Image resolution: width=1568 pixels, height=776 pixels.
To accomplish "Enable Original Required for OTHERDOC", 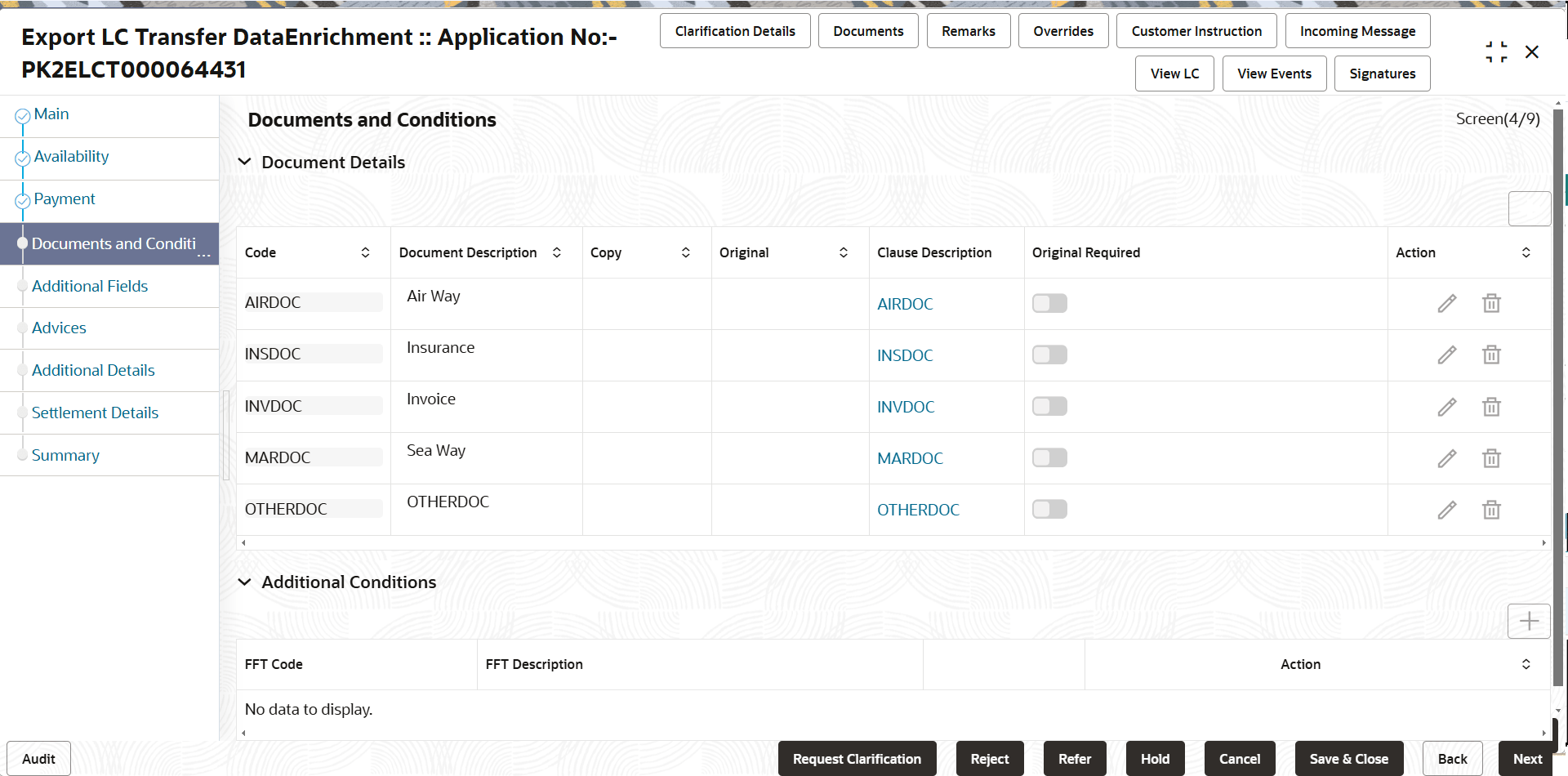I will click(x=1049, y=508).
